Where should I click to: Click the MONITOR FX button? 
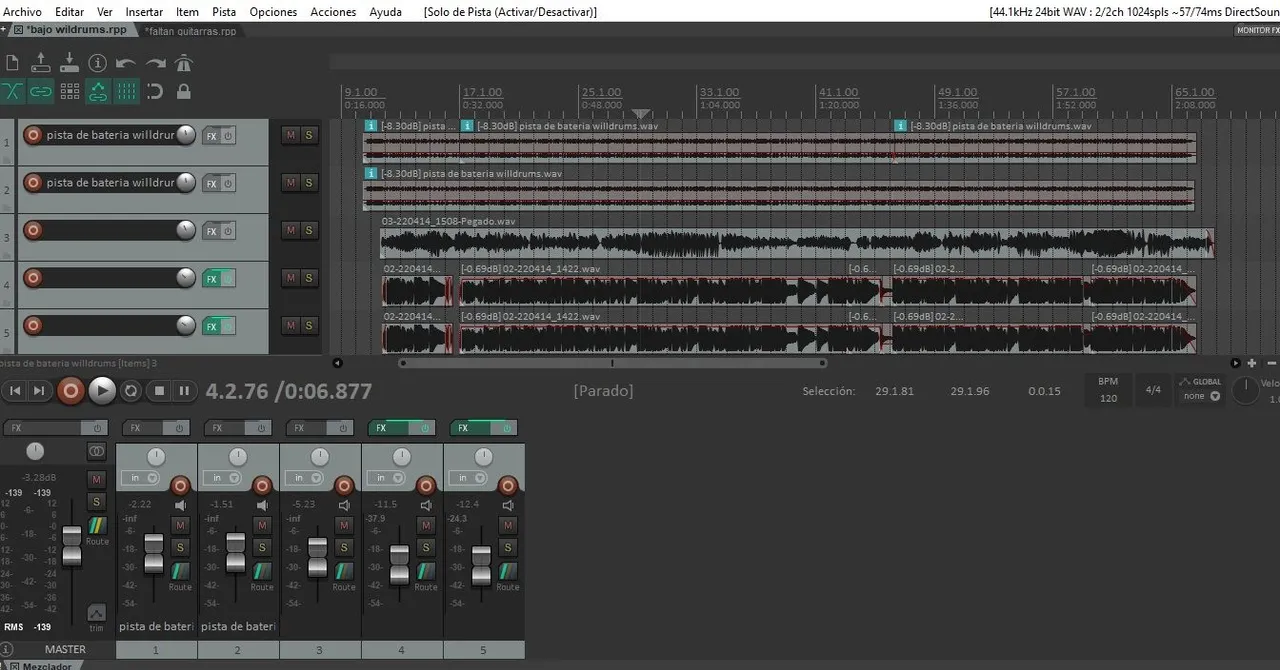1257,31
